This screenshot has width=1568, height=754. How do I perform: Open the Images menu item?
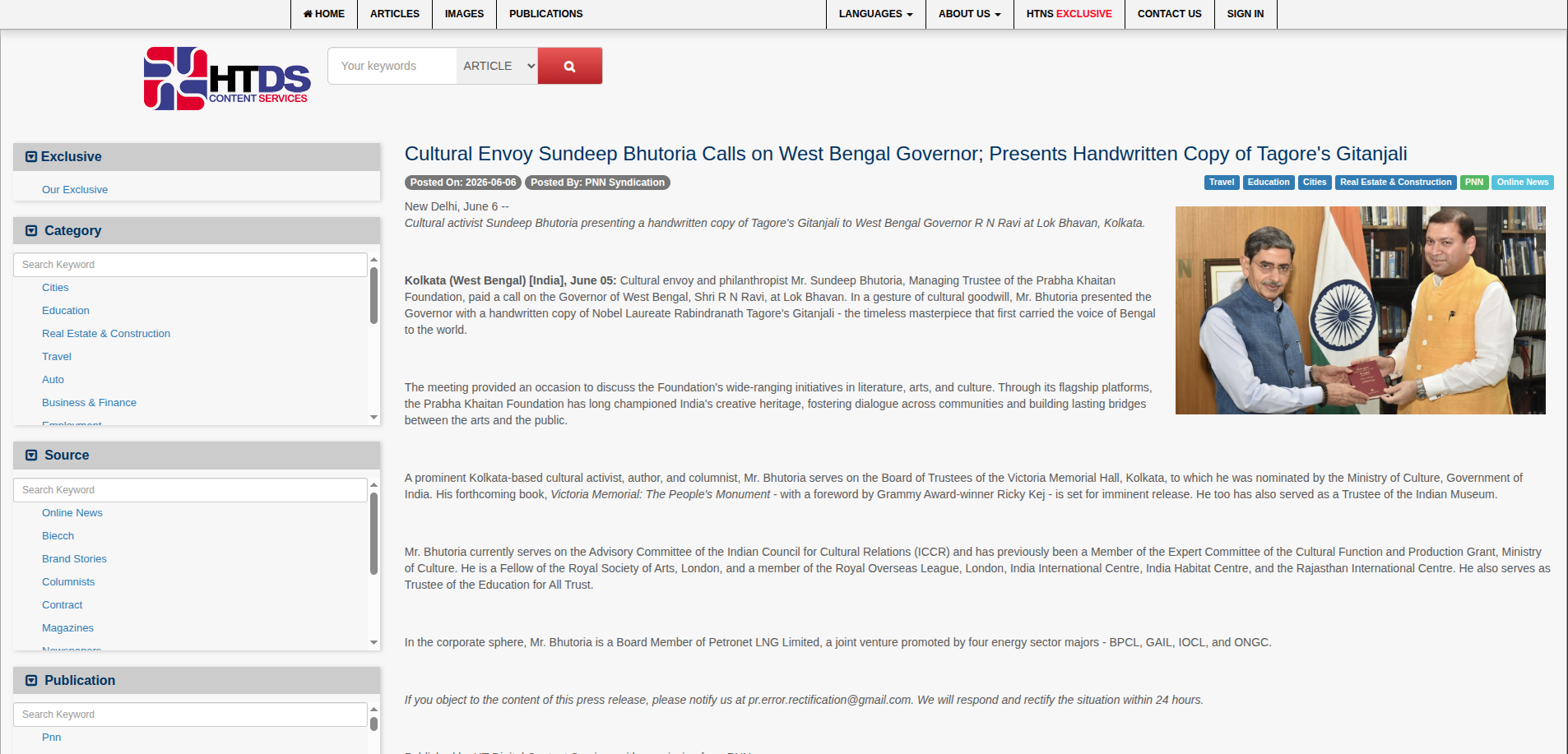(x=464, y=14)
